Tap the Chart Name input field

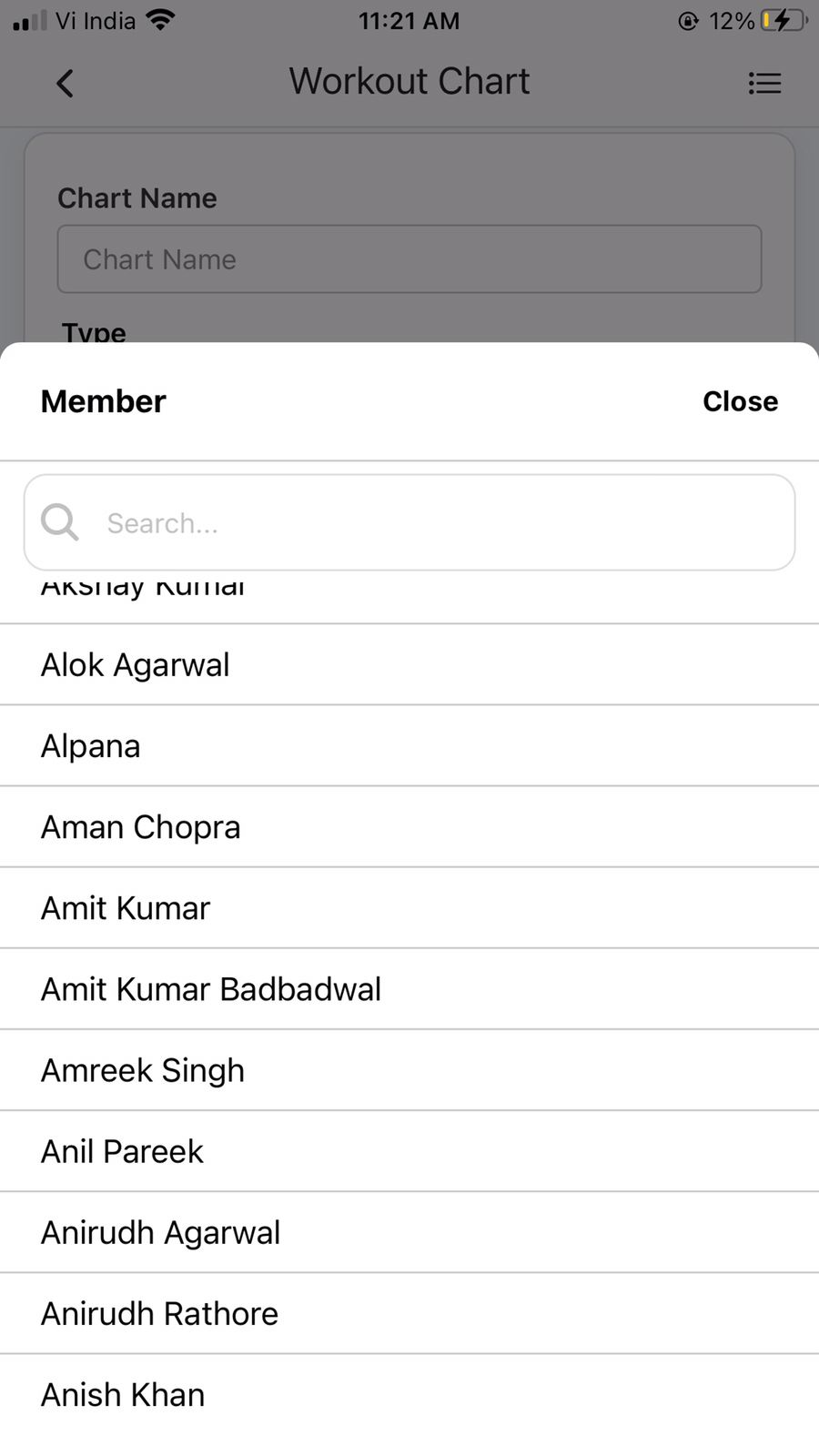(x=409, y=259)
